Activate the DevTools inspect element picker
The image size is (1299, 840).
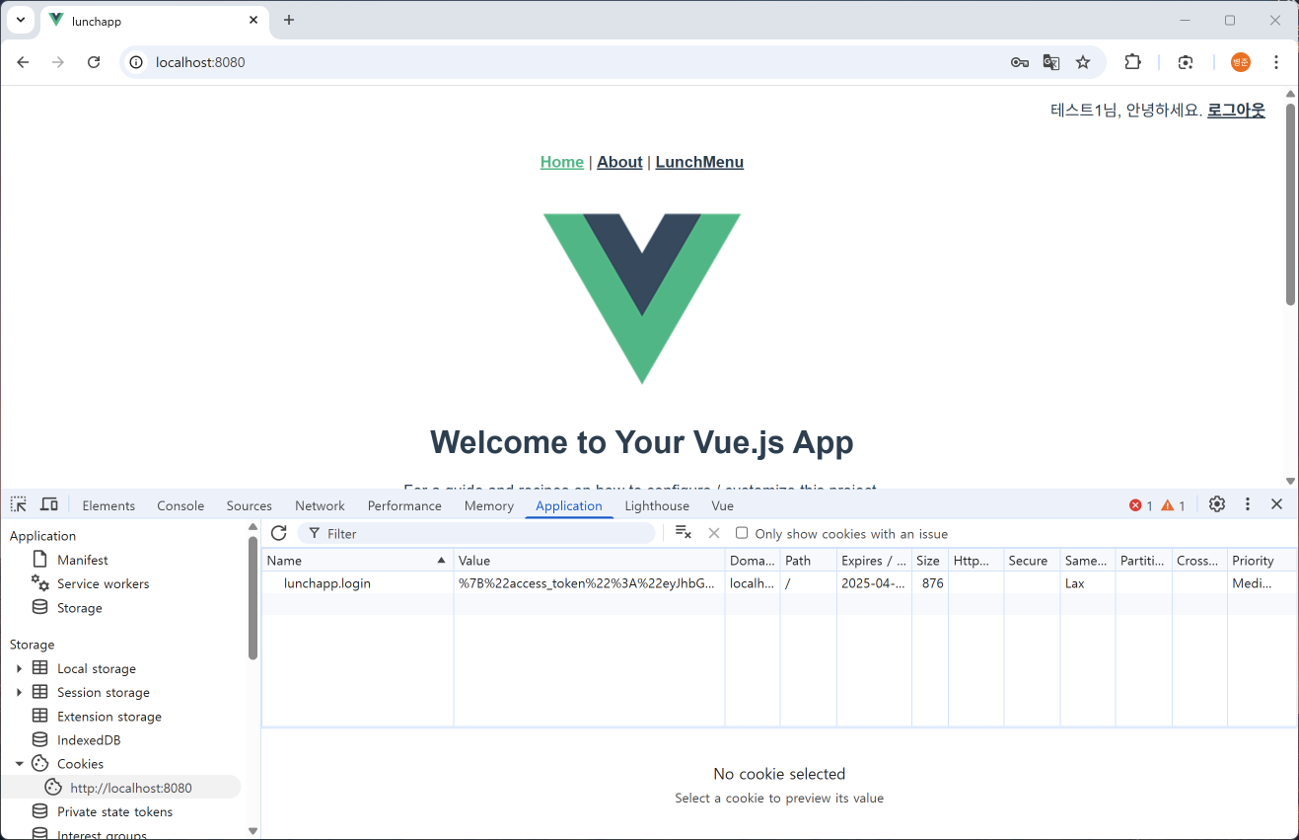tap(19, 505)
